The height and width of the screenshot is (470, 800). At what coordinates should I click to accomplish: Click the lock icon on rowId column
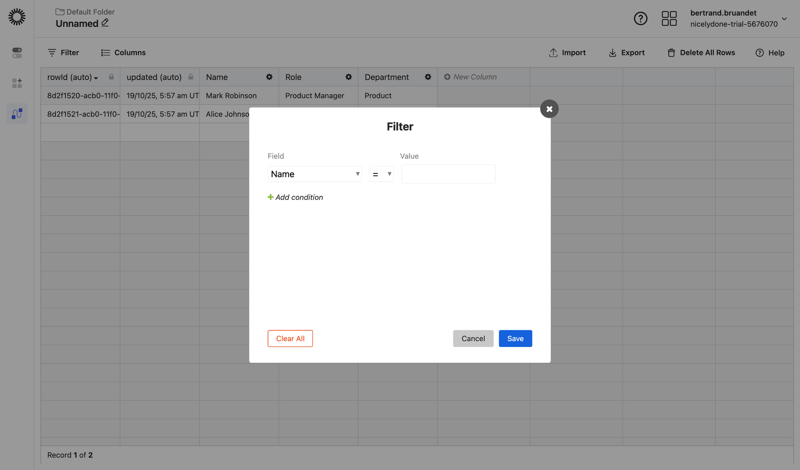tap(111, 77)
